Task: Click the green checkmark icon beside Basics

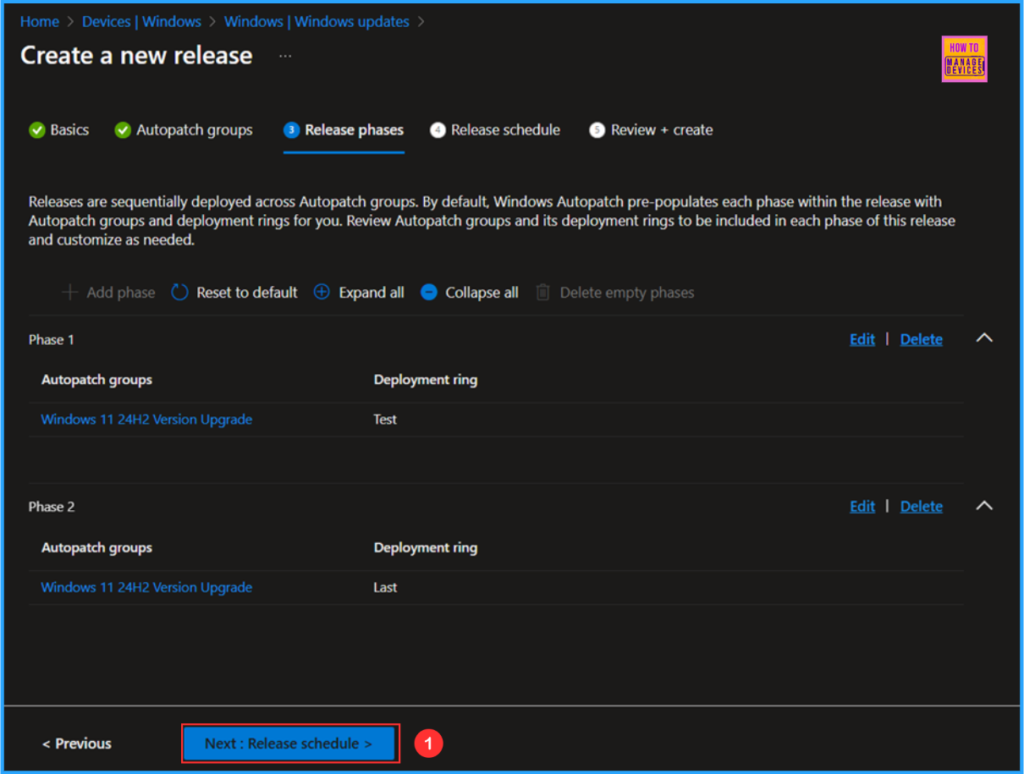Action: [x=37, y=130]
